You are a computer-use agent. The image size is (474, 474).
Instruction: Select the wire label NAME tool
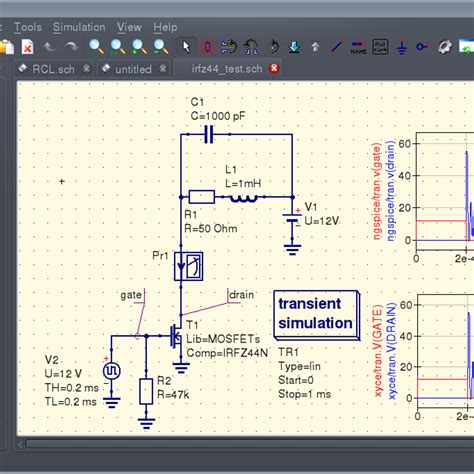tap(358, 47)
